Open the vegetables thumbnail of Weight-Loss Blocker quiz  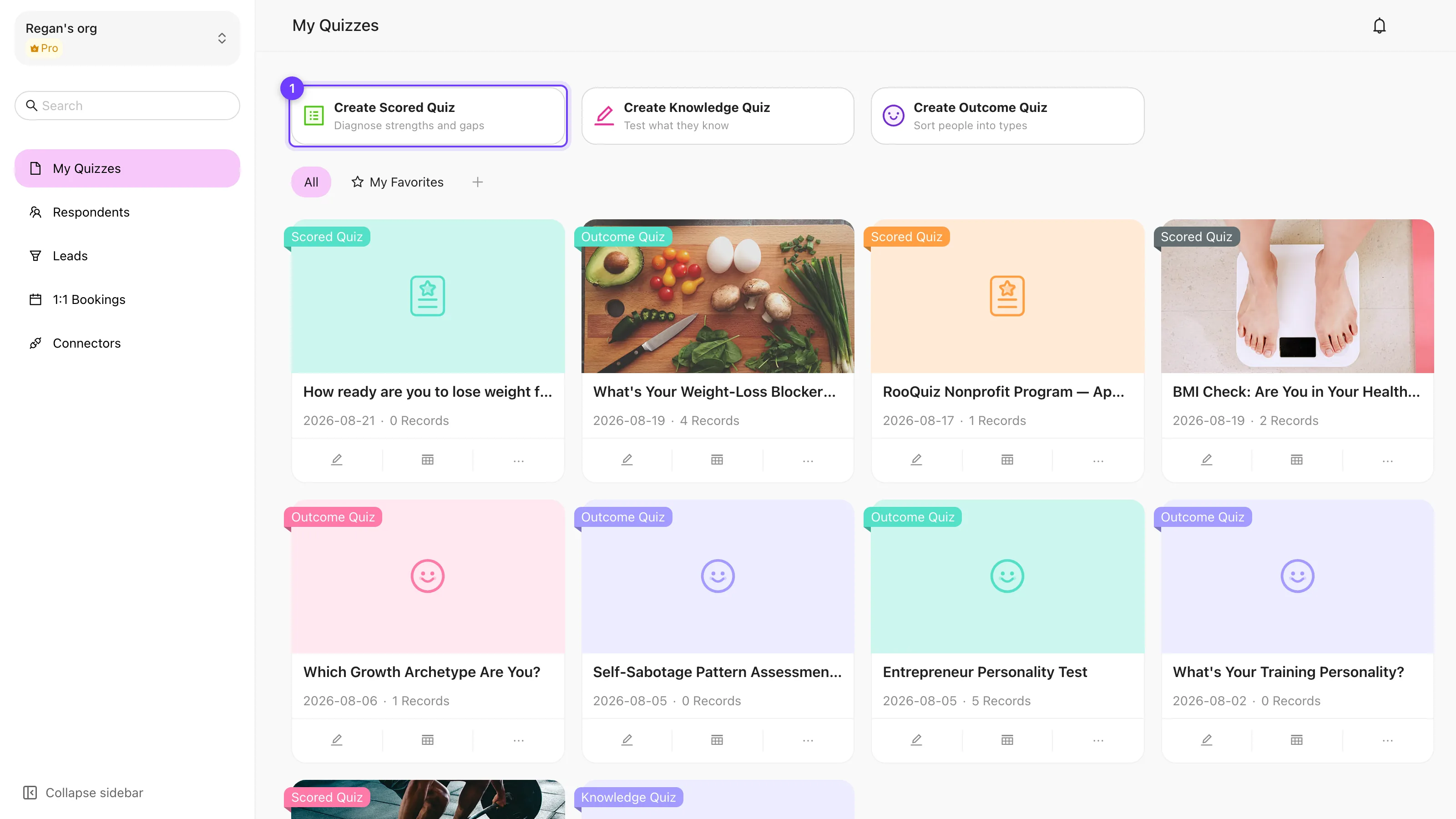718,296
